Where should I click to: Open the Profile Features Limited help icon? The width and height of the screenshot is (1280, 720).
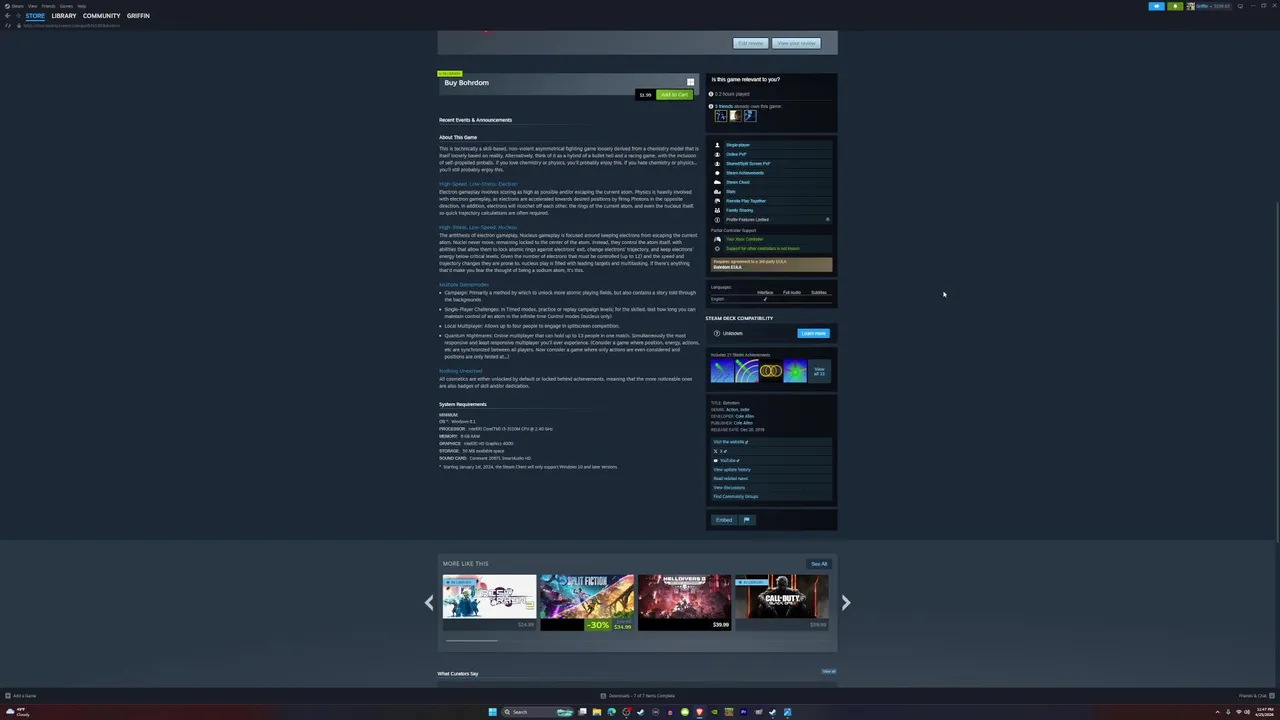coord(827,219)
